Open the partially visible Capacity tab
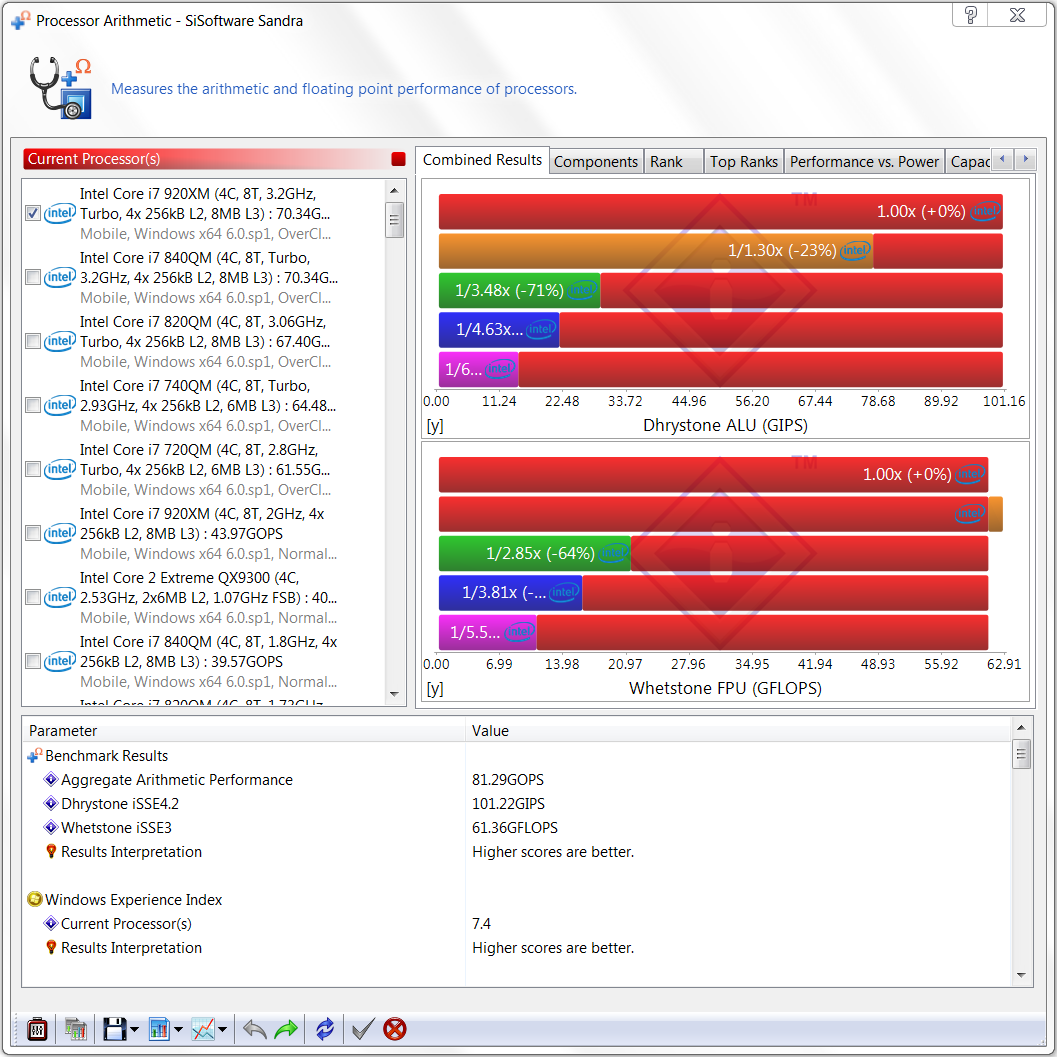 [969, 162]
